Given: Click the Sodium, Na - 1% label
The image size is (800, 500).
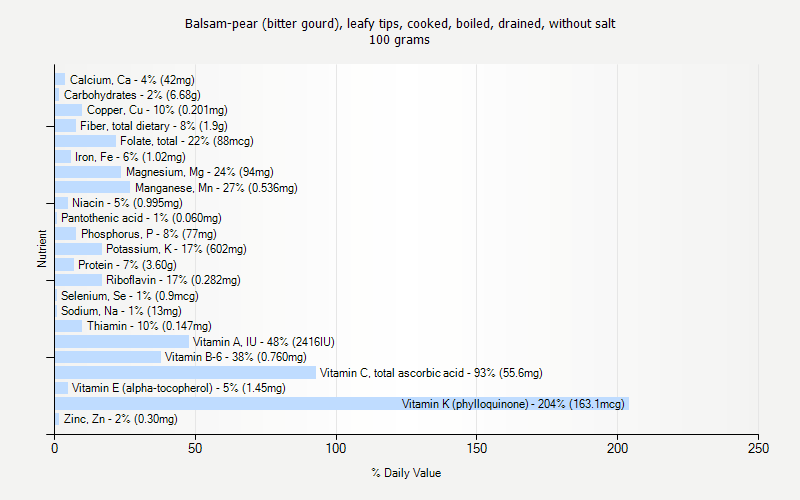Looking at the screenshot, I should click(x=121, y=311).
